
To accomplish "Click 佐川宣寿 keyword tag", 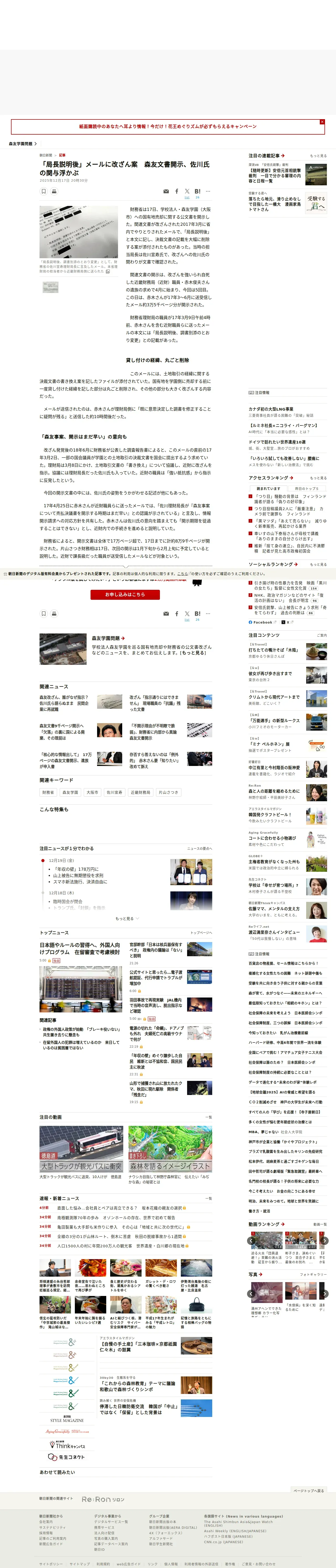I will pyautogui.click(x=114, y=793).
